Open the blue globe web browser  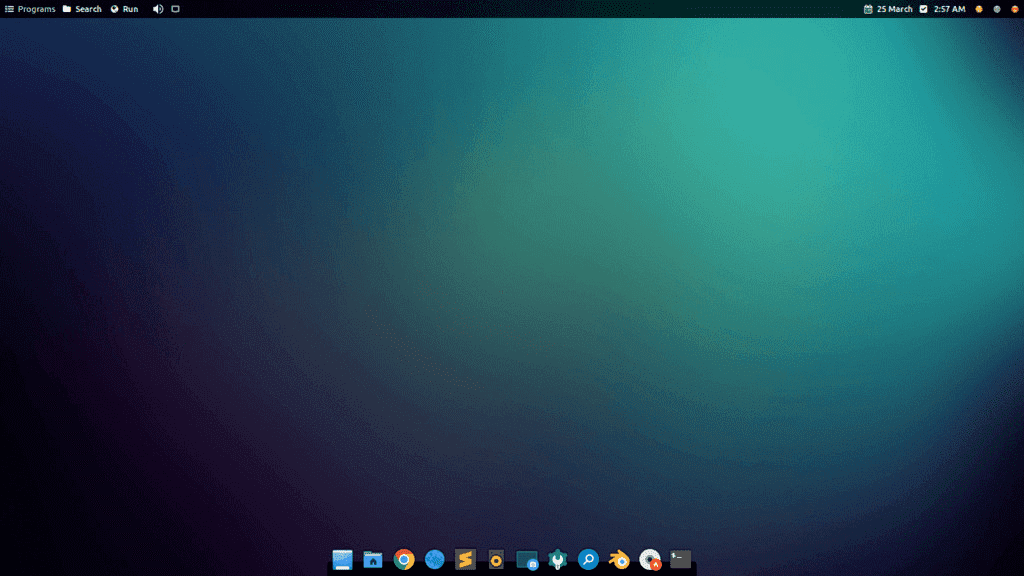tap(434, 560)
